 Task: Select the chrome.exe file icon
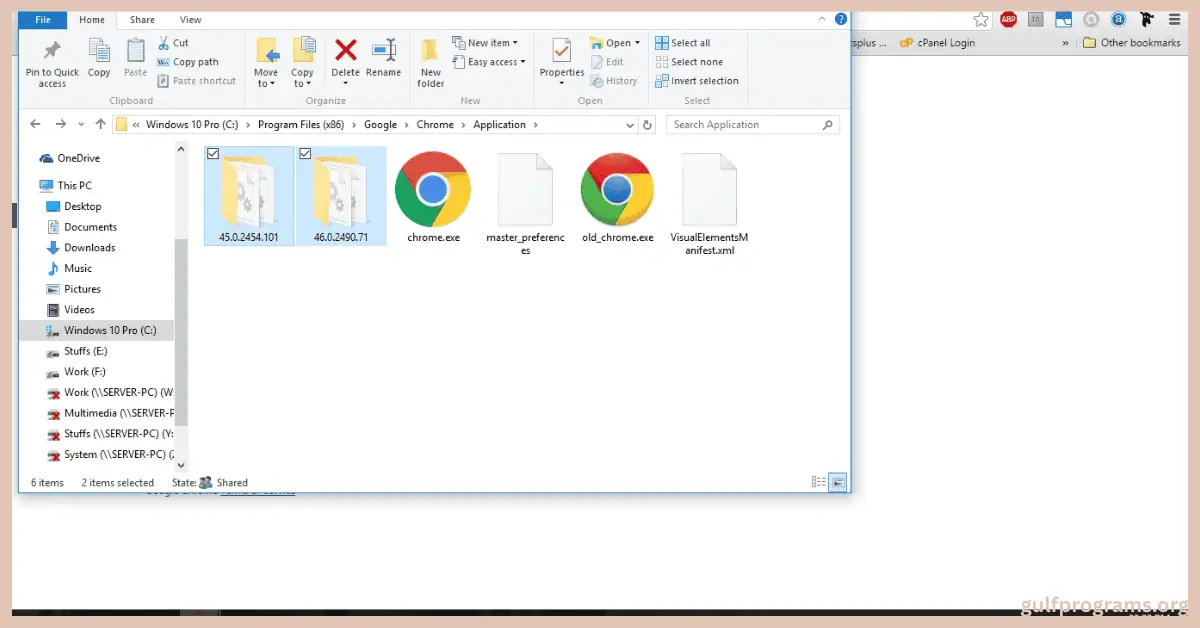click(433, 189)
